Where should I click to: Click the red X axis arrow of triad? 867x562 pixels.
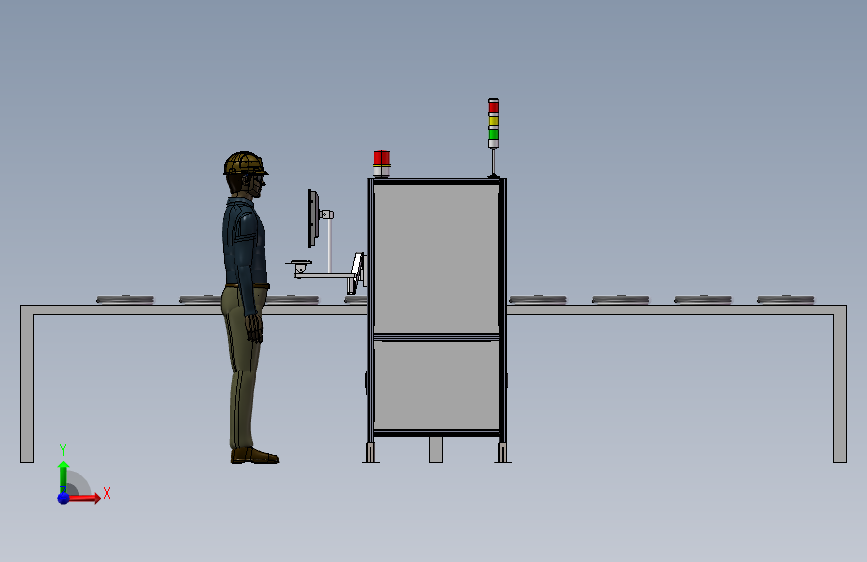pos(84,498)
